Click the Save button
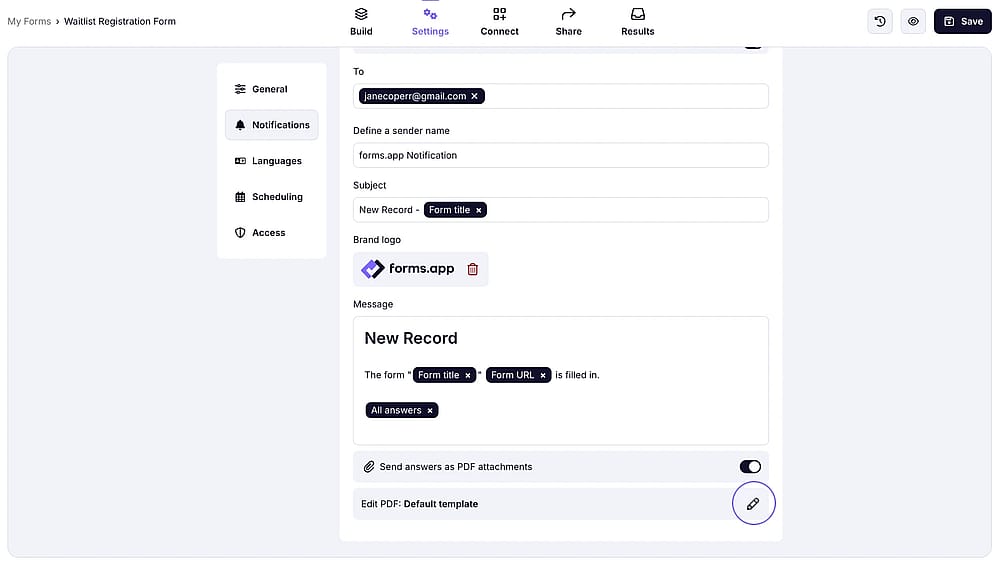Viewport: 1000px width, 565px height. (962, 21)
